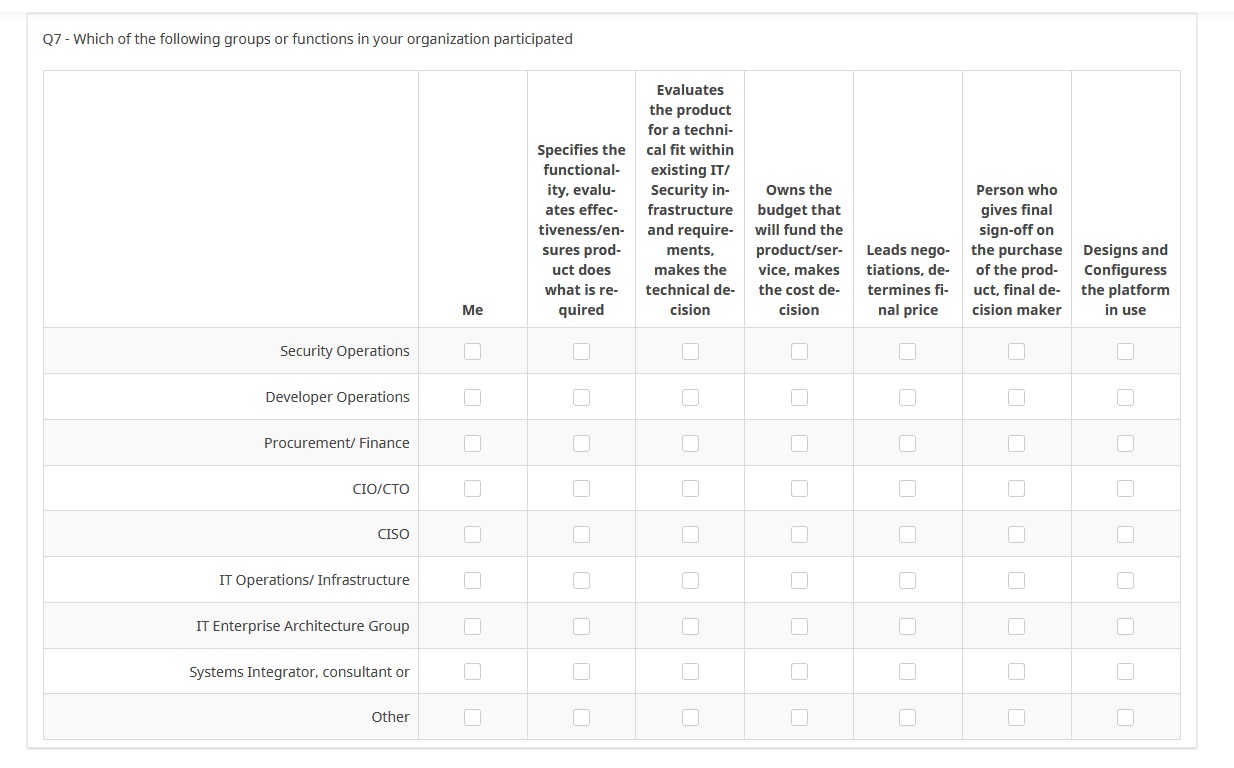Check CIO/CTO for final sign-off on purchase
This screenshot has height=768, width=1234.
[x=1016, y=489]
